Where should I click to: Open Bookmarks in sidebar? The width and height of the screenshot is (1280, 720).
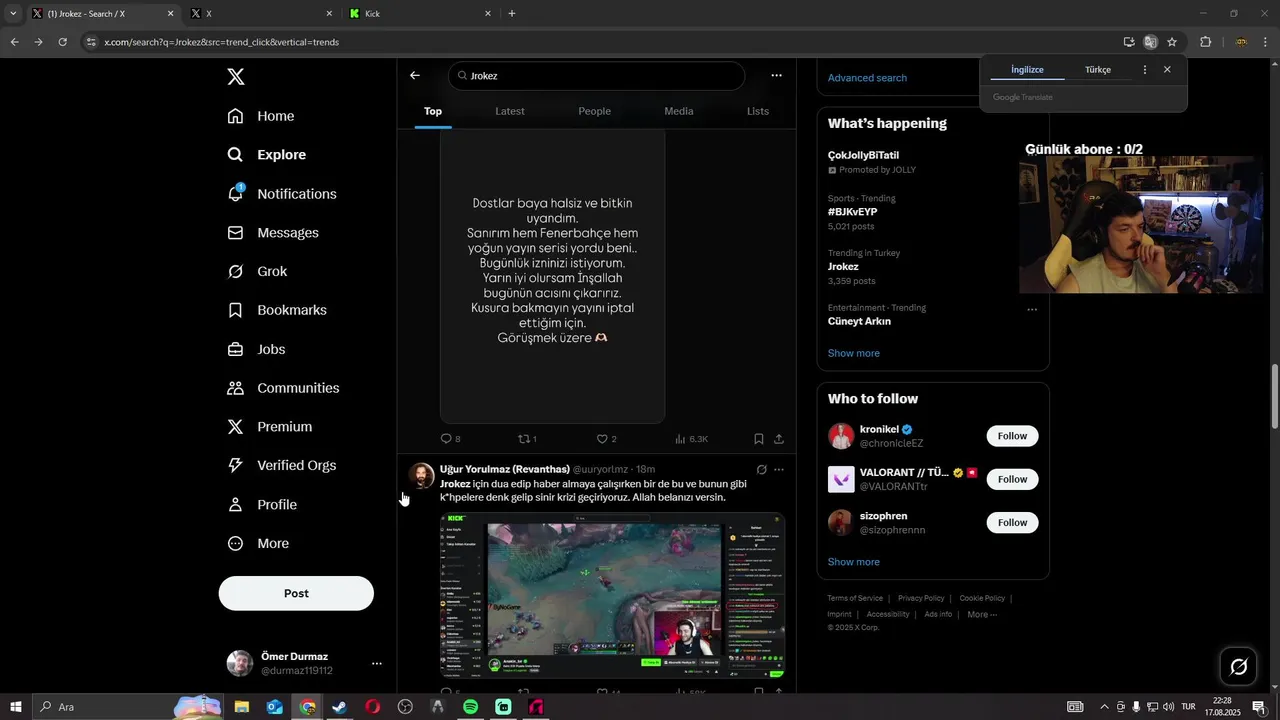[x=277, y=310]
